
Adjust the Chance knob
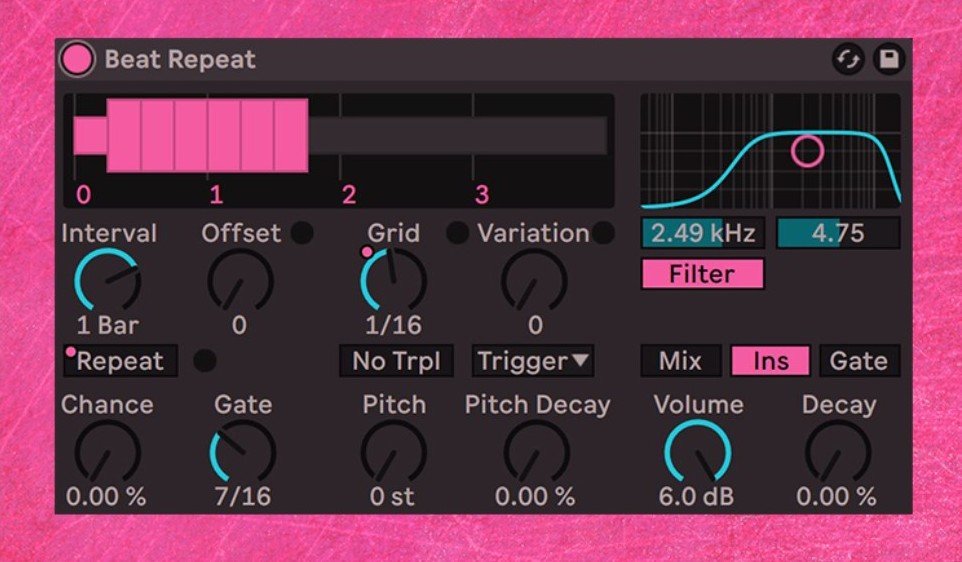tap(107, 452)
